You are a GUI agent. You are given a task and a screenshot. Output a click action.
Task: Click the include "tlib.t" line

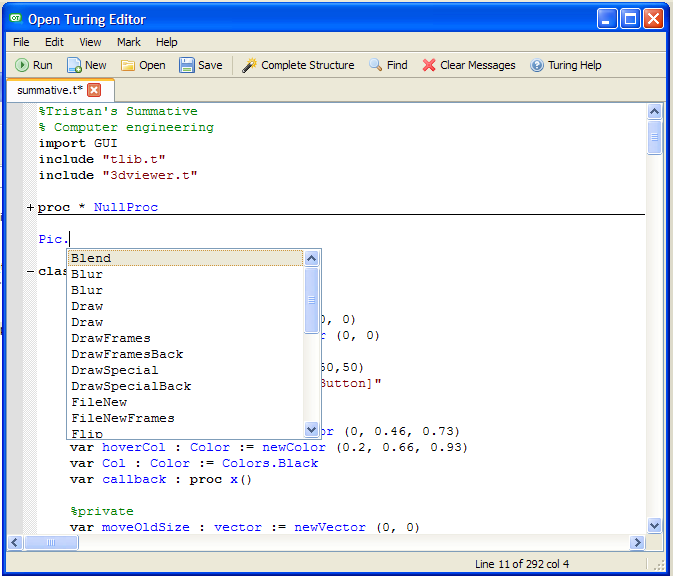(102, 159)
